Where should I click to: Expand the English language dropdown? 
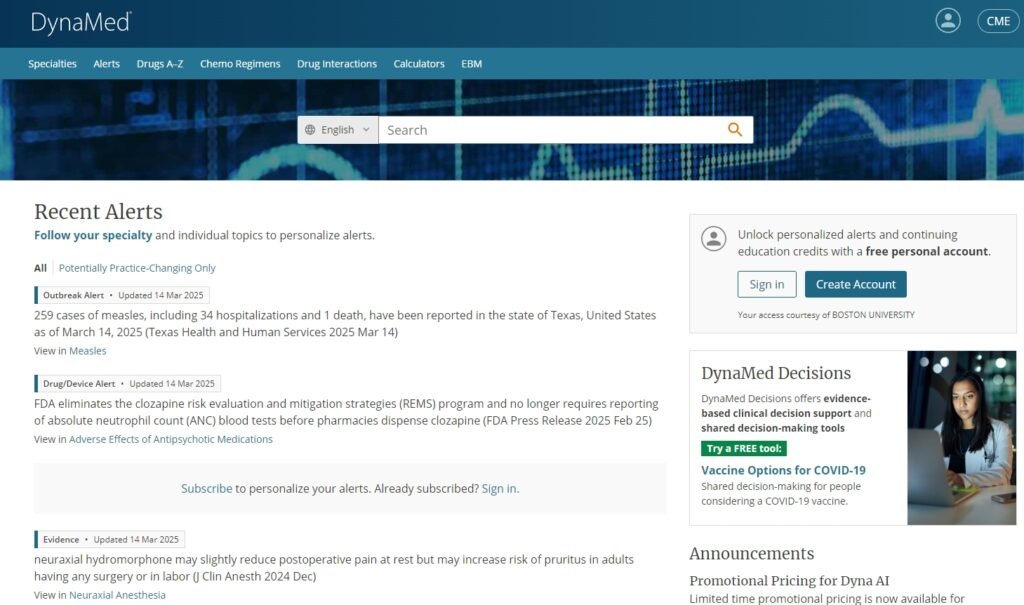pos(338,130)
